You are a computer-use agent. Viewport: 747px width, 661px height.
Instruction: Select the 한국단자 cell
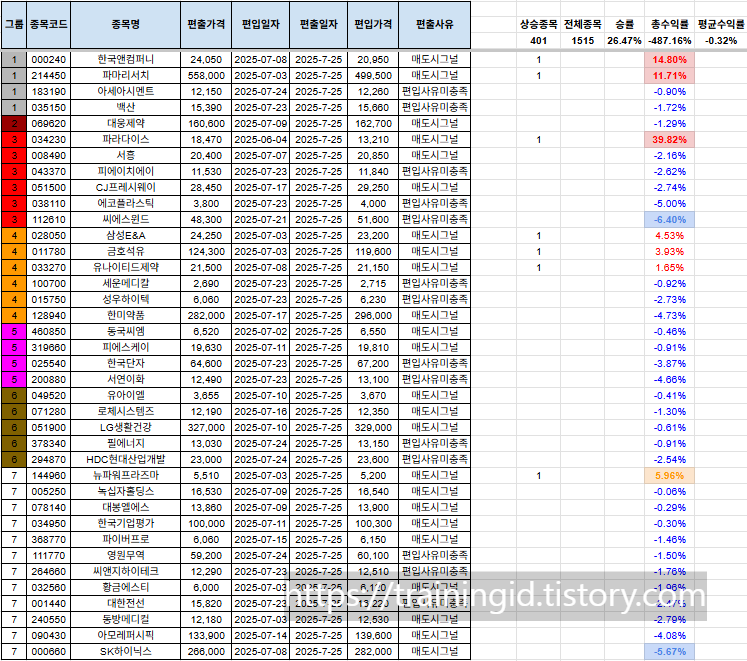coord(126,364)
